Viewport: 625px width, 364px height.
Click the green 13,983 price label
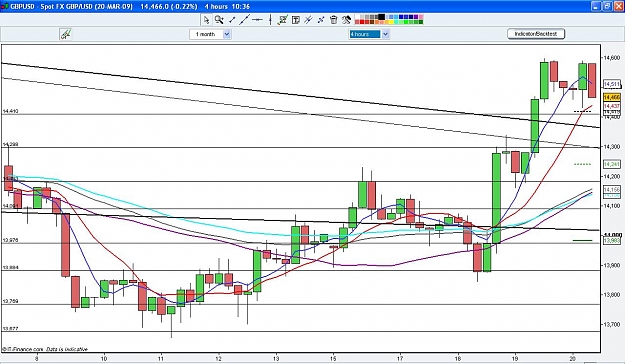612,241
